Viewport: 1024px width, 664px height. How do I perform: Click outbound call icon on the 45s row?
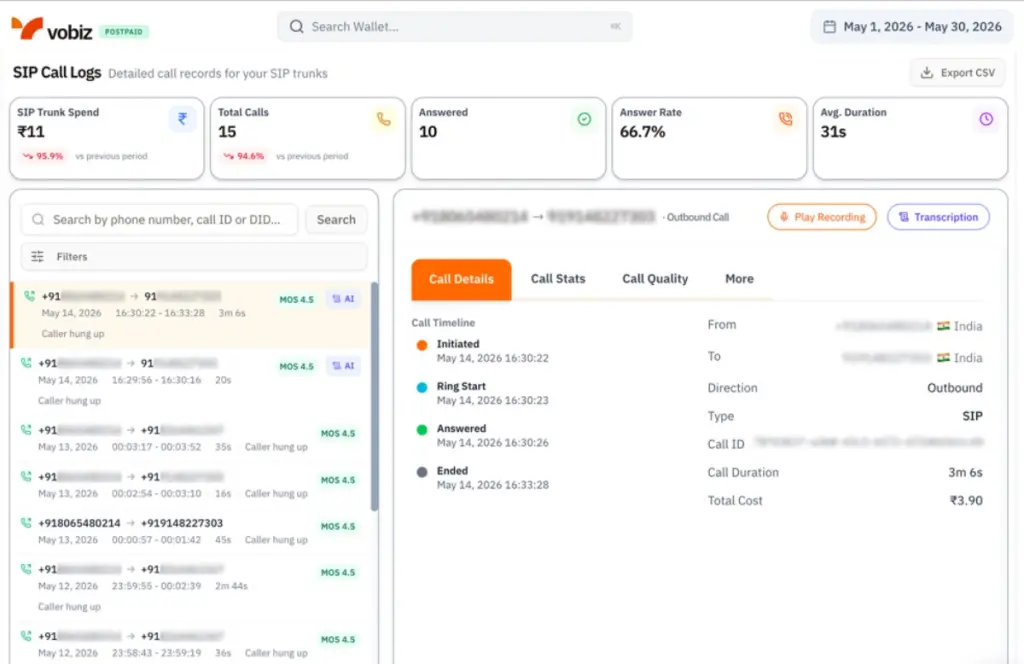coord(26,522)
